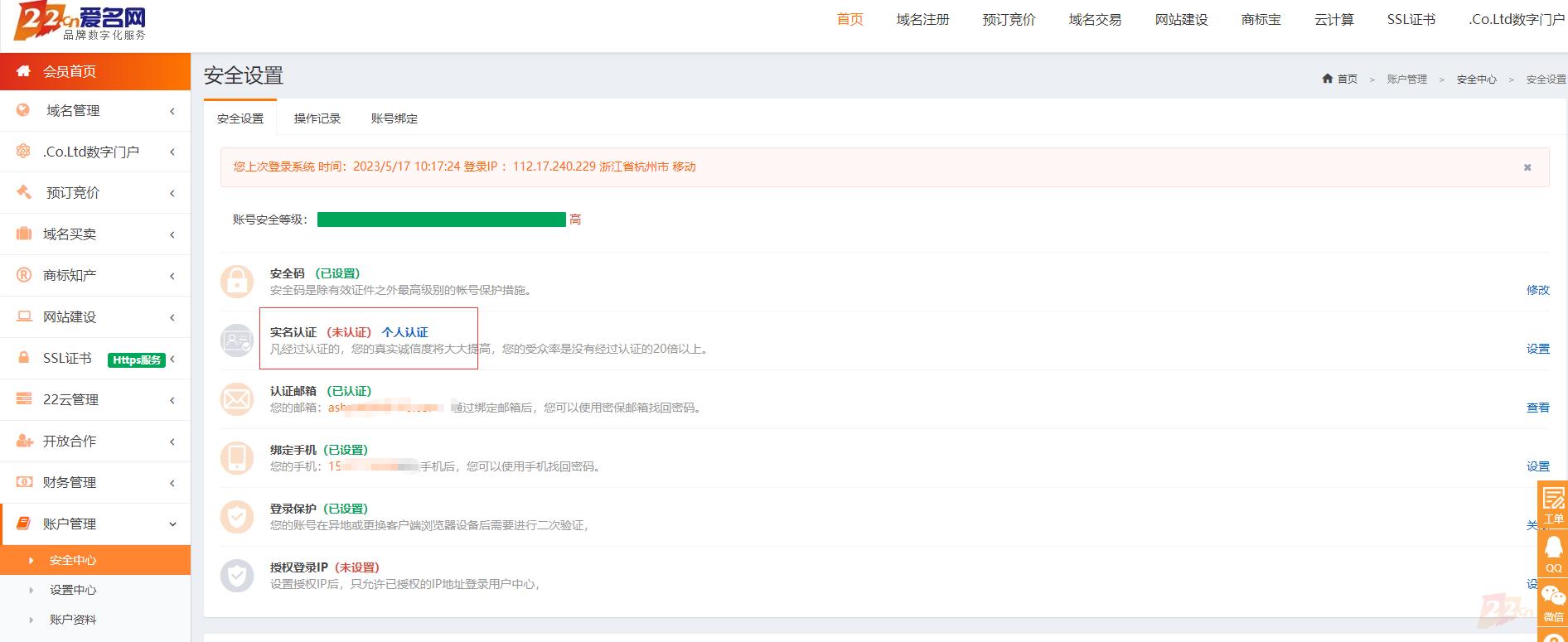Expand the 财务管理 chevron
The image size is (1568, 642).
pyautogui.click(x=172, y=483)
